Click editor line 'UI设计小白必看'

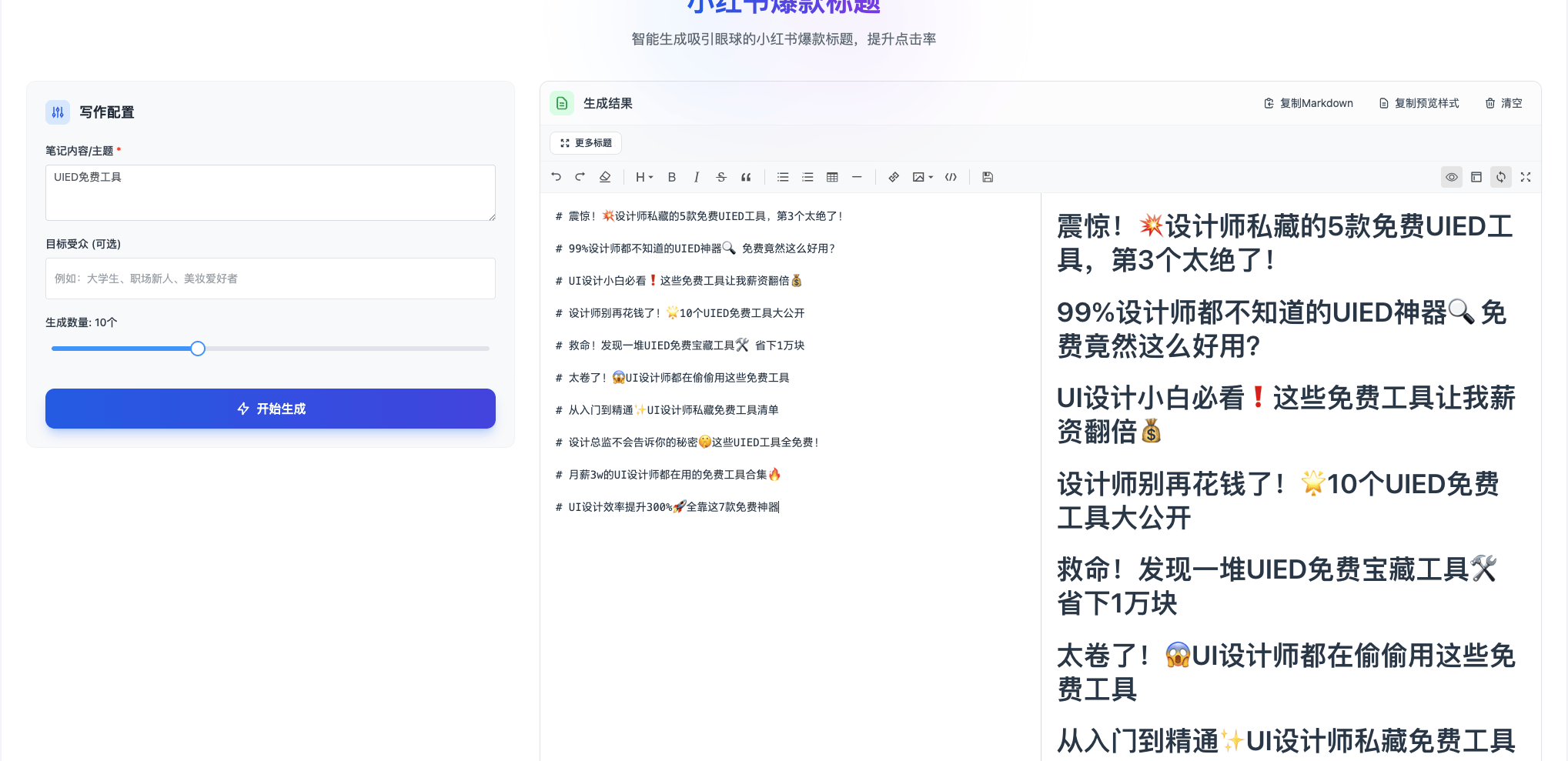click(678, 281)
